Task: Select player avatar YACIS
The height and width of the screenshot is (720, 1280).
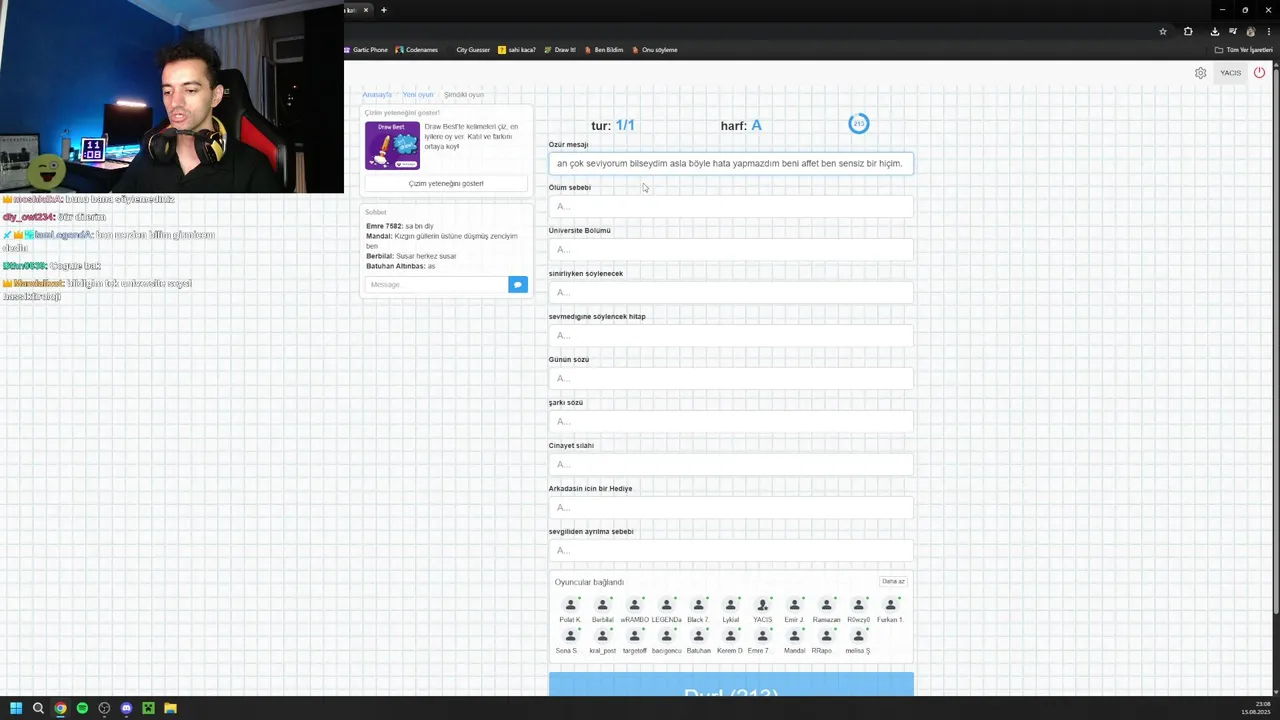Action: tap(762, 610)
